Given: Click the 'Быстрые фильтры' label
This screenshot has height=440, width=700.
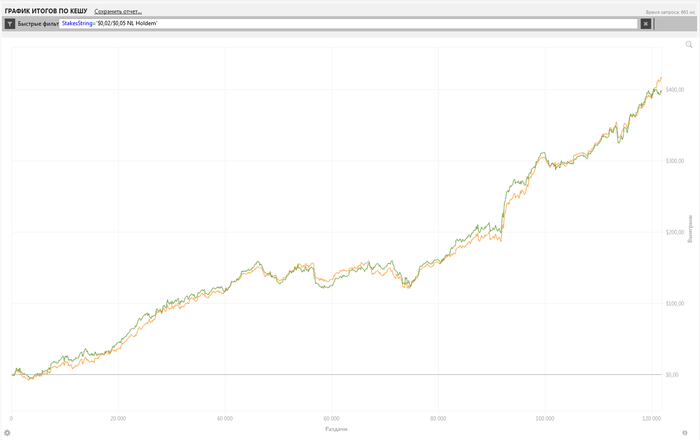Looking at the screenshot, I should pos(38,24).
